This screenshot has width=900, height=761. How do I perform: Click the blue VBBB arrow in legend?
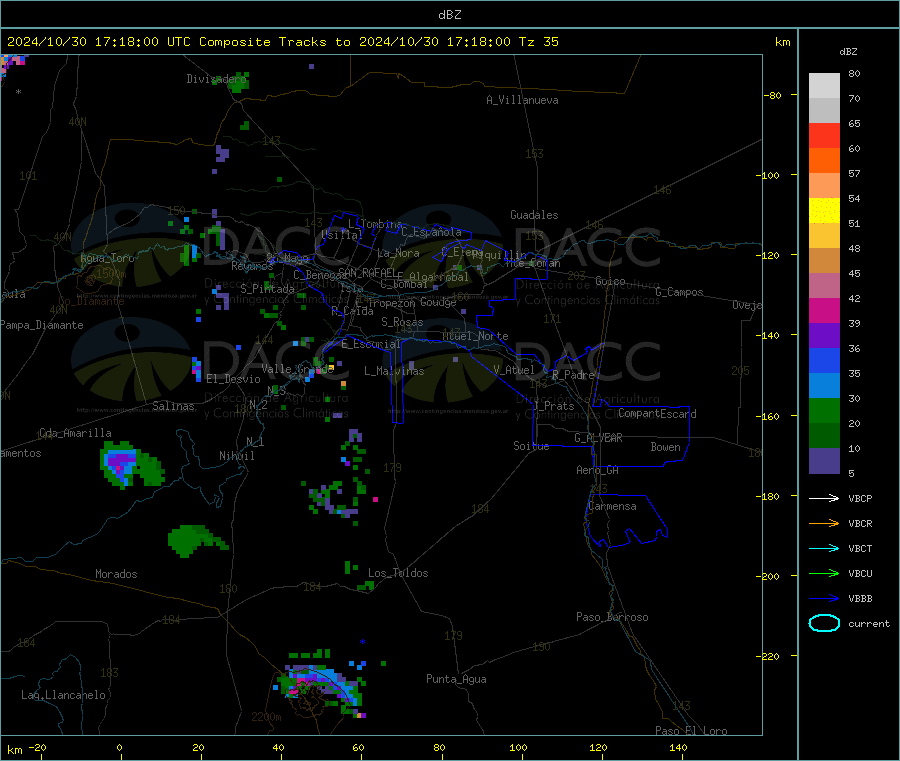[x=824, y=599]
